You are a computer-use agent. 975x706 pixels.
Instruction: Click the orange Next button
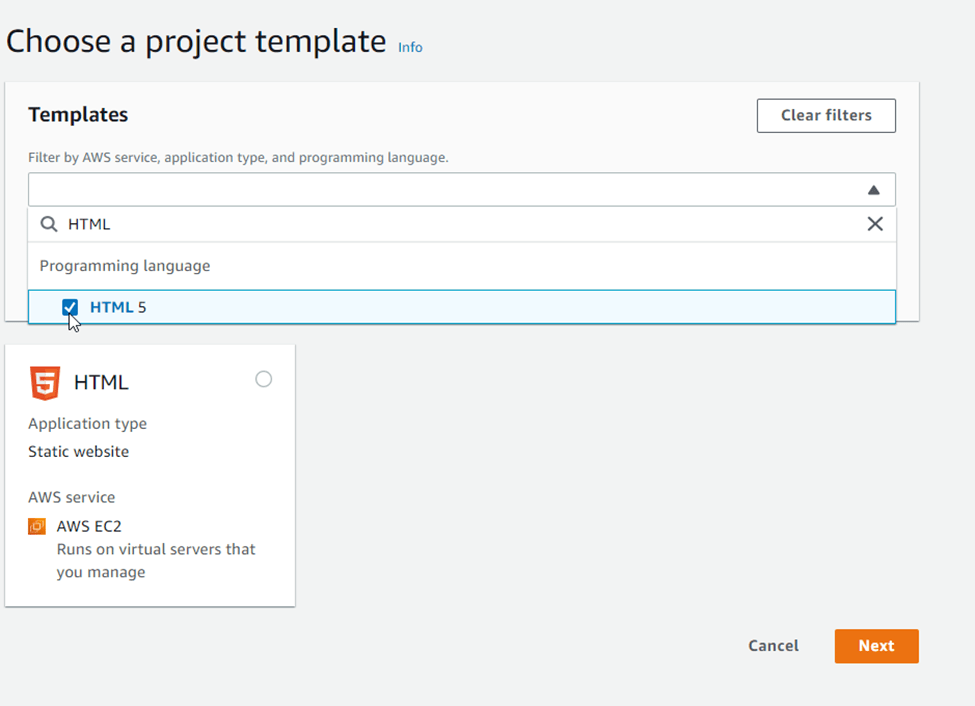[876, 646]
